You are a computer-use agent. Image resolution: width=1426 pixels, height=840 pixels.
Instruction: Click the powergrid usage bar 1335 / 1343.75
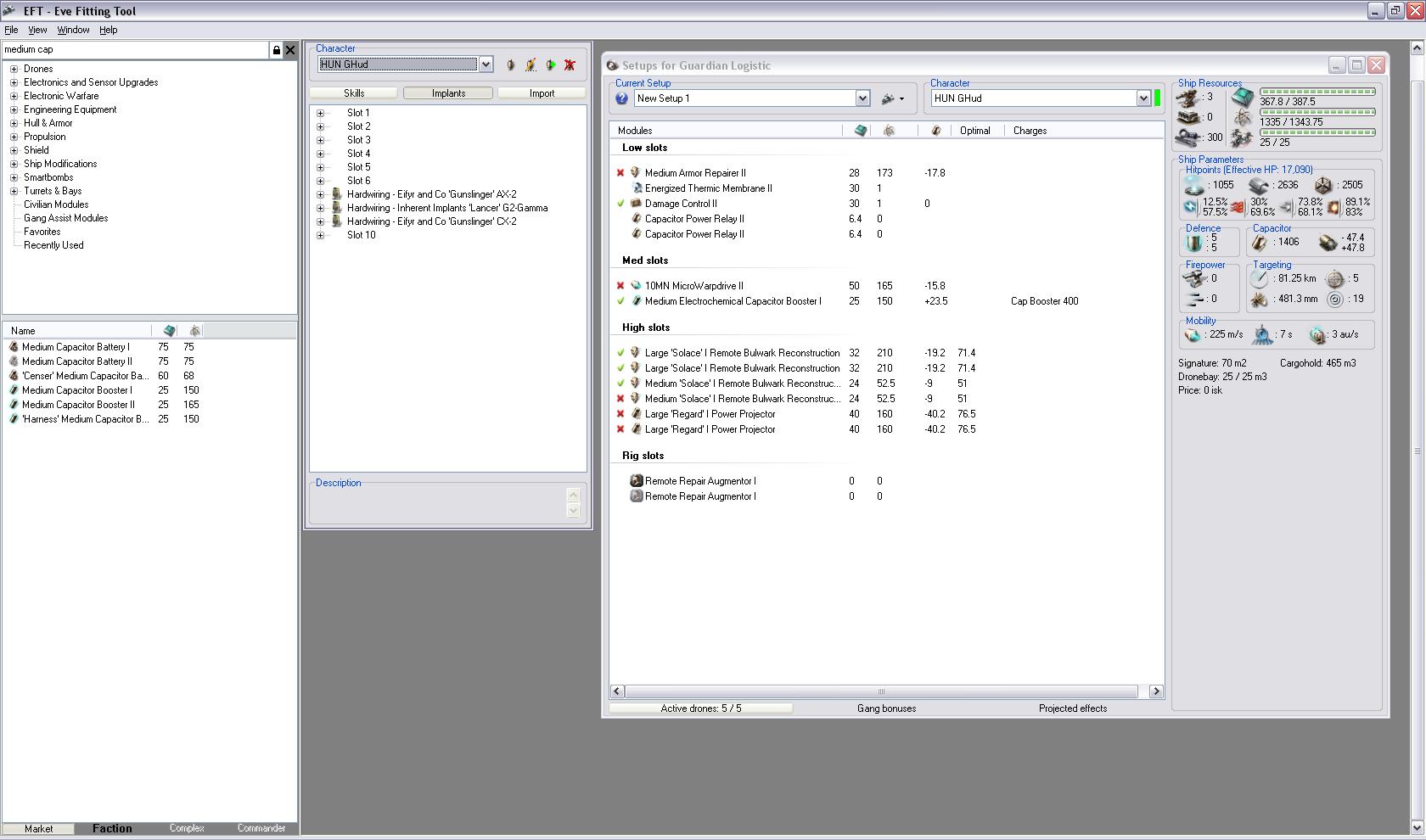click(1317, 112)
